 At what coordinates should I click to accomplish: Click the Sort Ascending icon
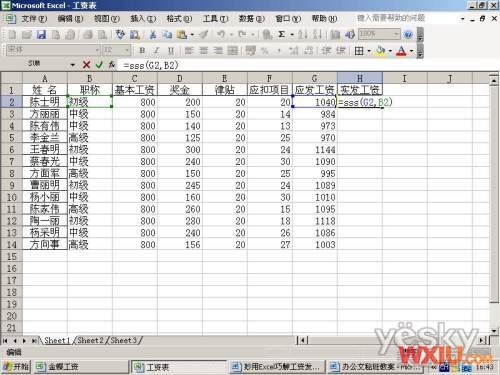tap(303, 34)
